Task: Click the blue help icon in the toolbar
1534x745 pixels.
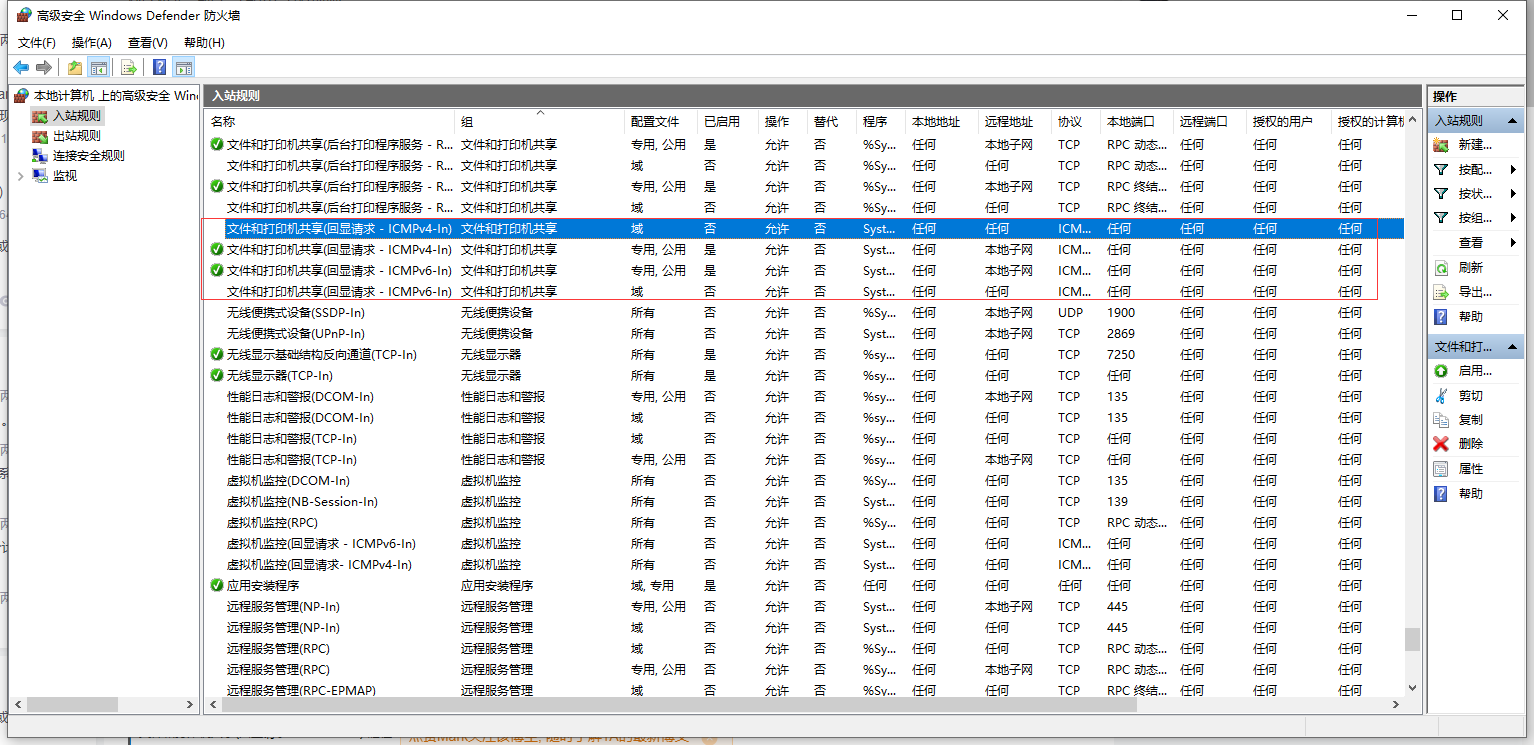Action: click(159, 68)
